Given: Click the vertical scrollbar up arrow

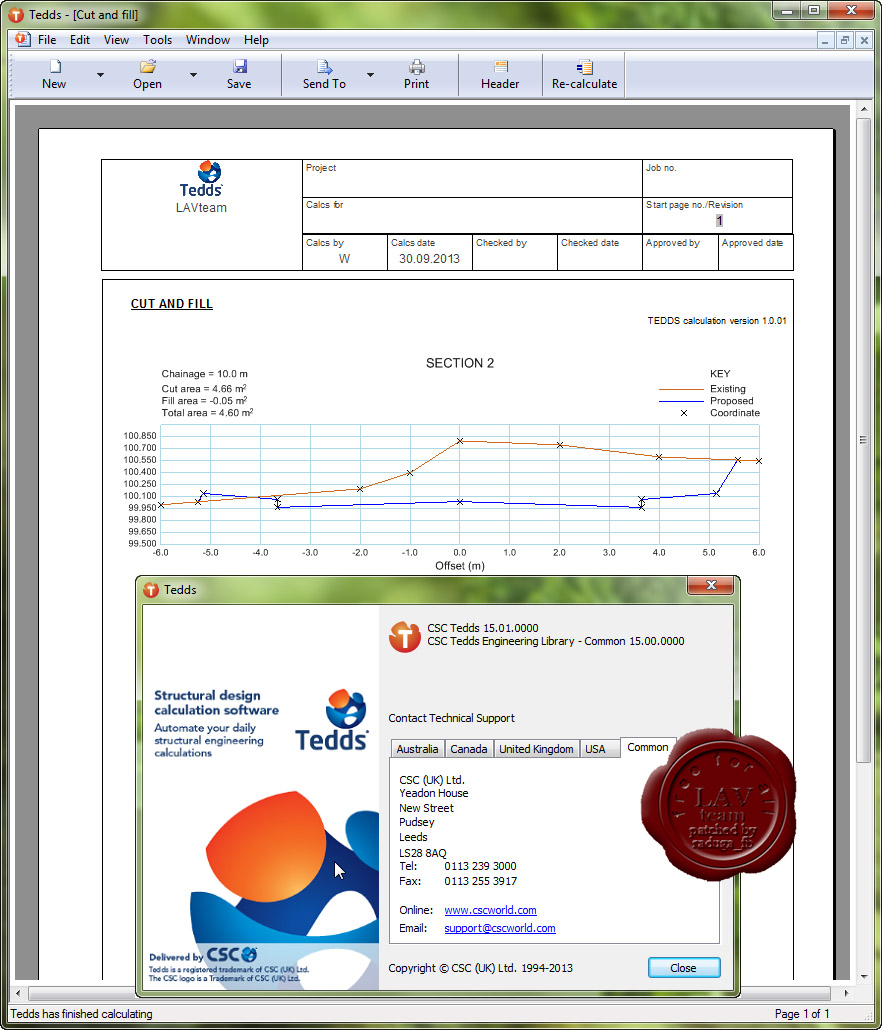Looking at the screenshot, I should pos(864,111).
